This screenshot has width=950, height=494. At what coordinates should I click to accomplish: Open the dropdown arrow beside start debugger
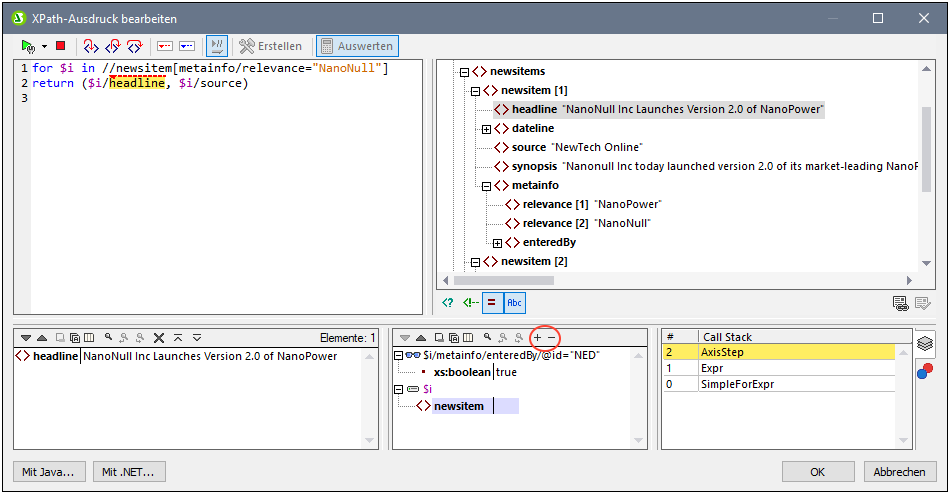coord(44,46)
